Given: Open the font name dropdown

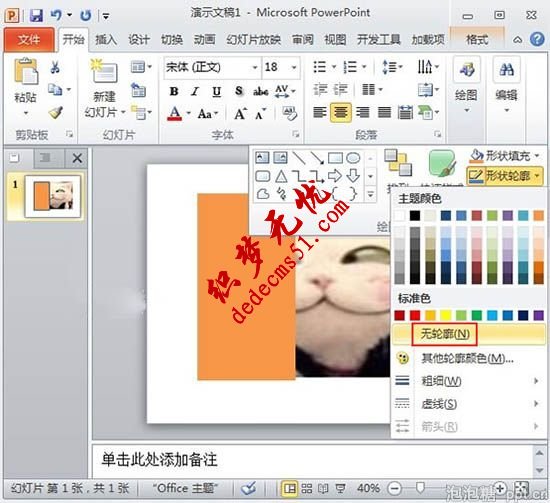Looking at the screenshot, I should [255, 67].
